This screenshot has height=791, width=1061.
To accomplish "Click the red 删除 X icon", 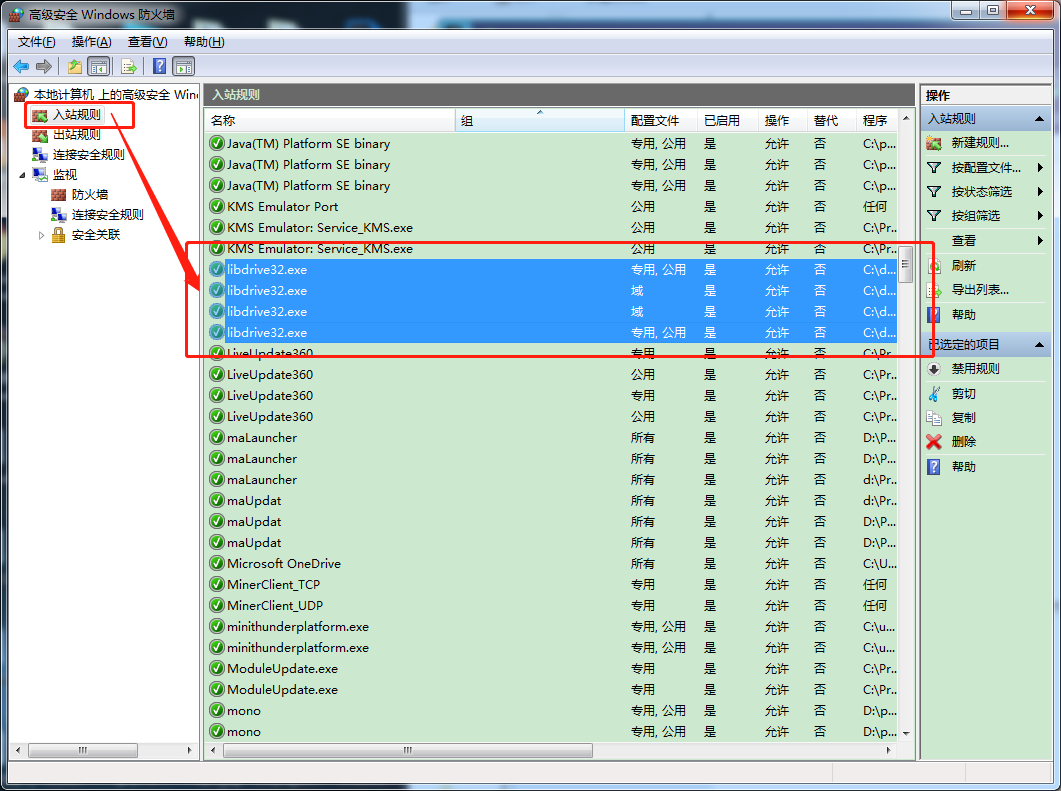I will point(934,442).
